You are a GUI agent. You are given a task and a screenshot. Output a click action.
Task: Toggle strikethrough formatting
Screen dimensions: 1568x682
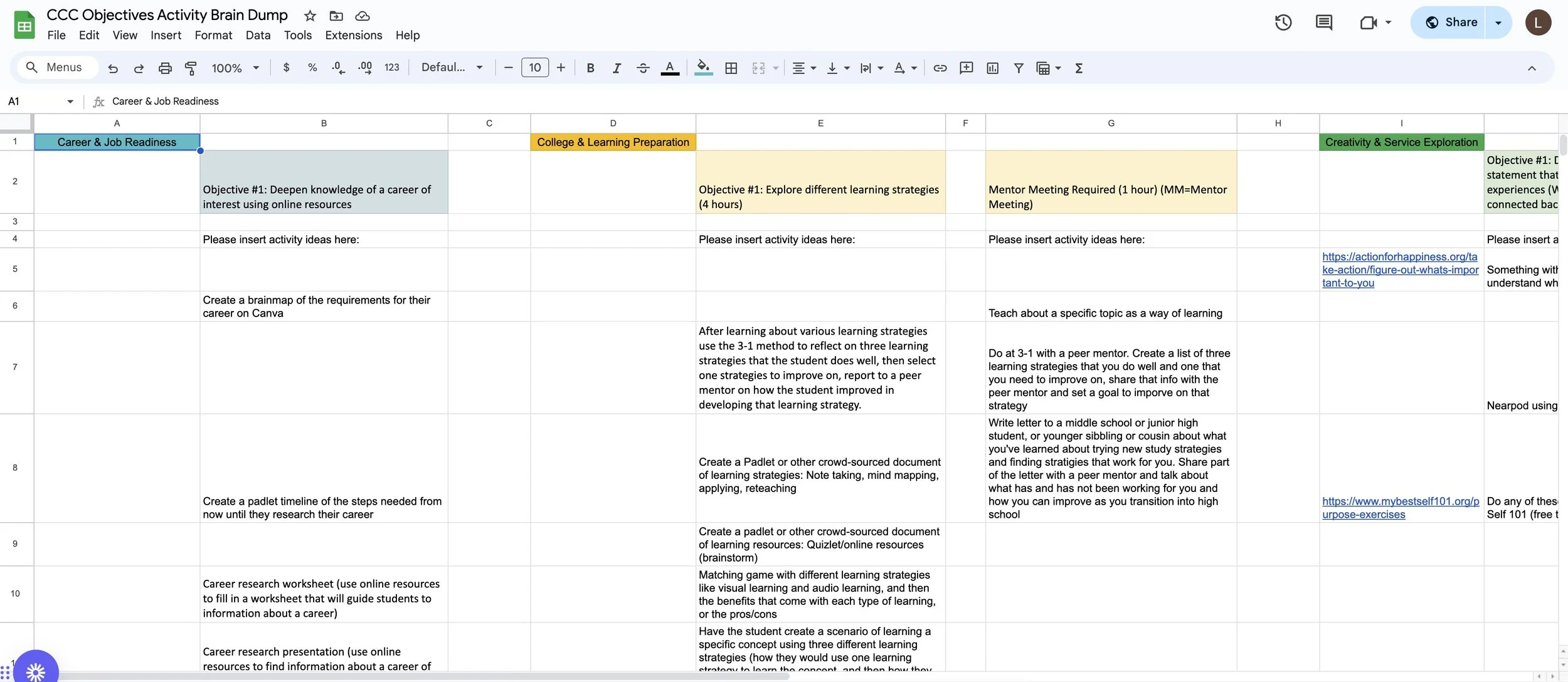point(643,68)
